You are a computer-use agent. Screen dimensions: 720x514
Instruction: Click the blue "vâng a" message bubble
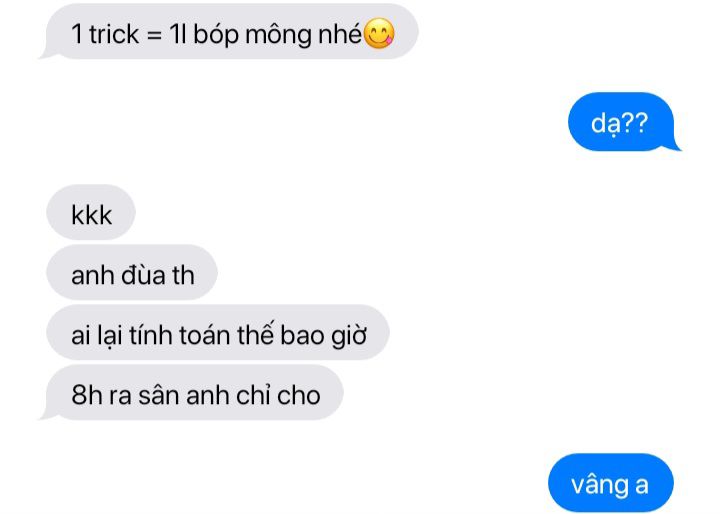pyautogui.click(x=611, y=483)
